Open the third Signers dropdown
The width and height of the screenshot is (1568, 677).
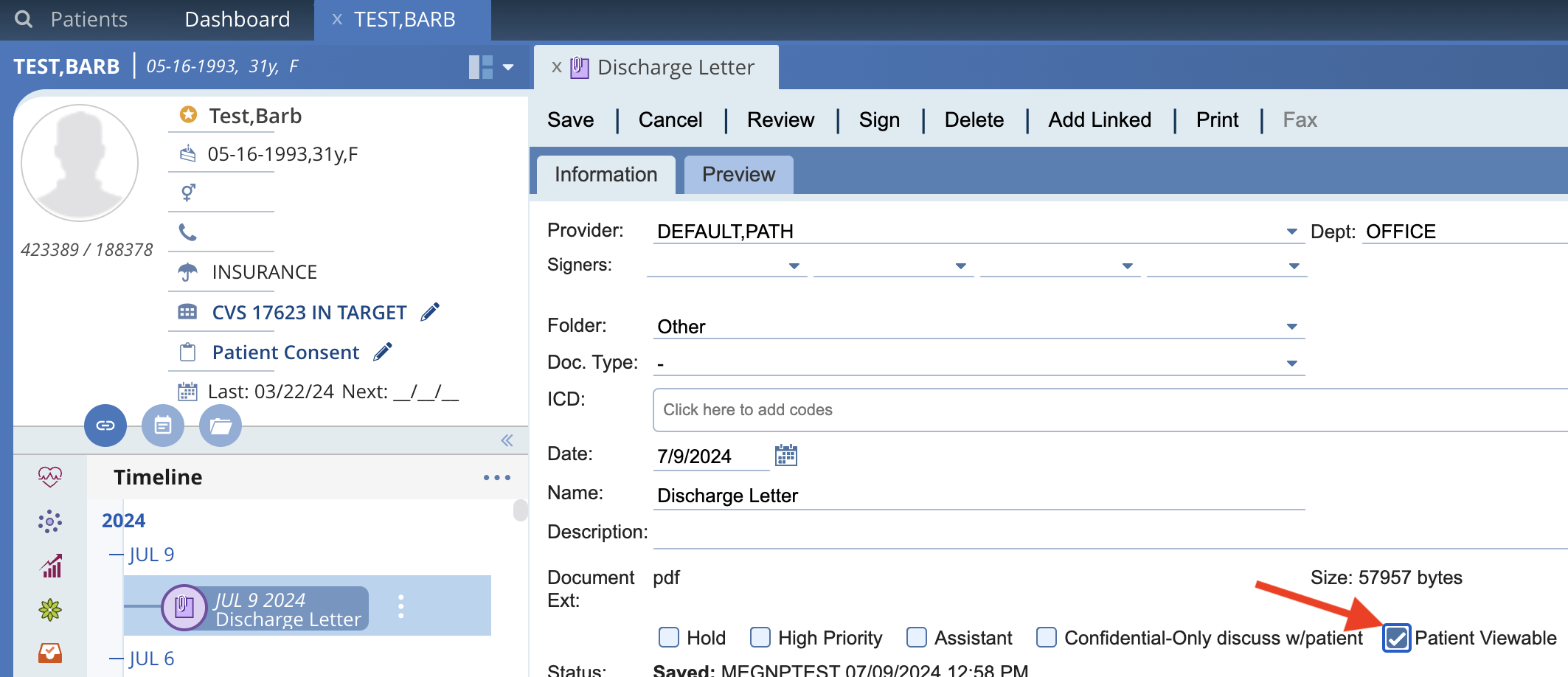(x=1127, y=266)
